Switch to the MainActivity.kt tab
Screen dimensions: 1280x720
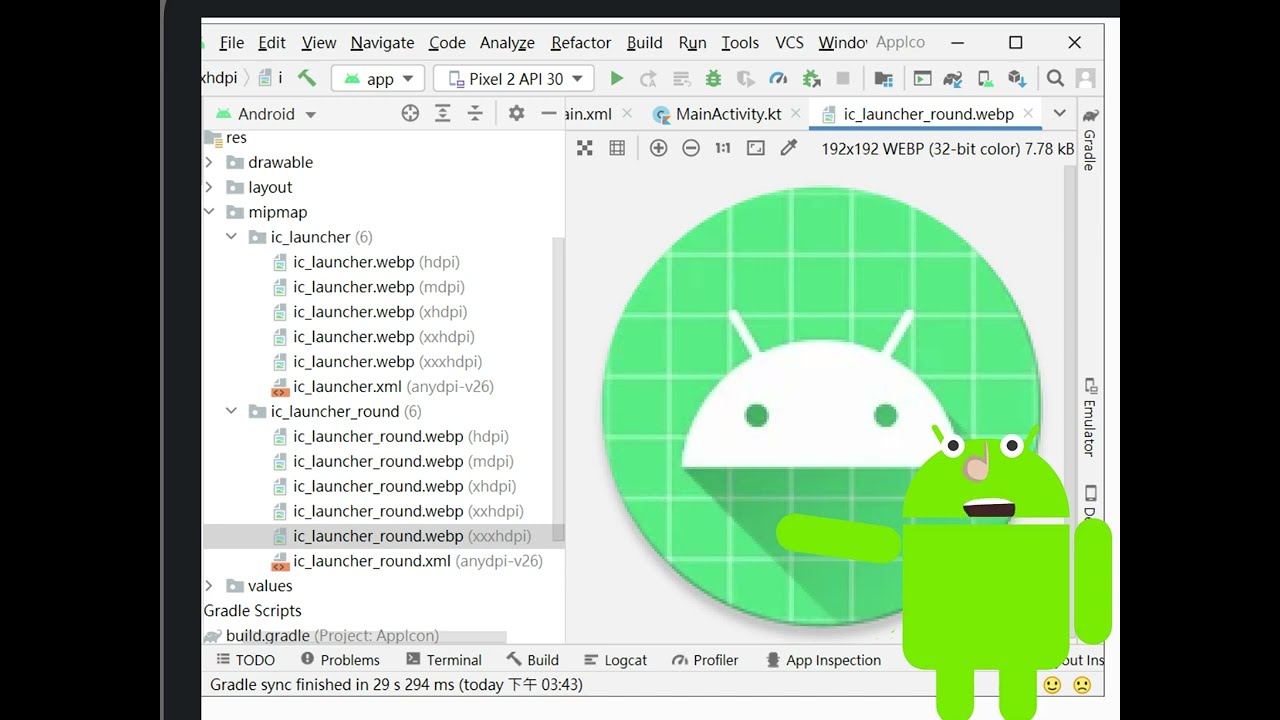728,114
